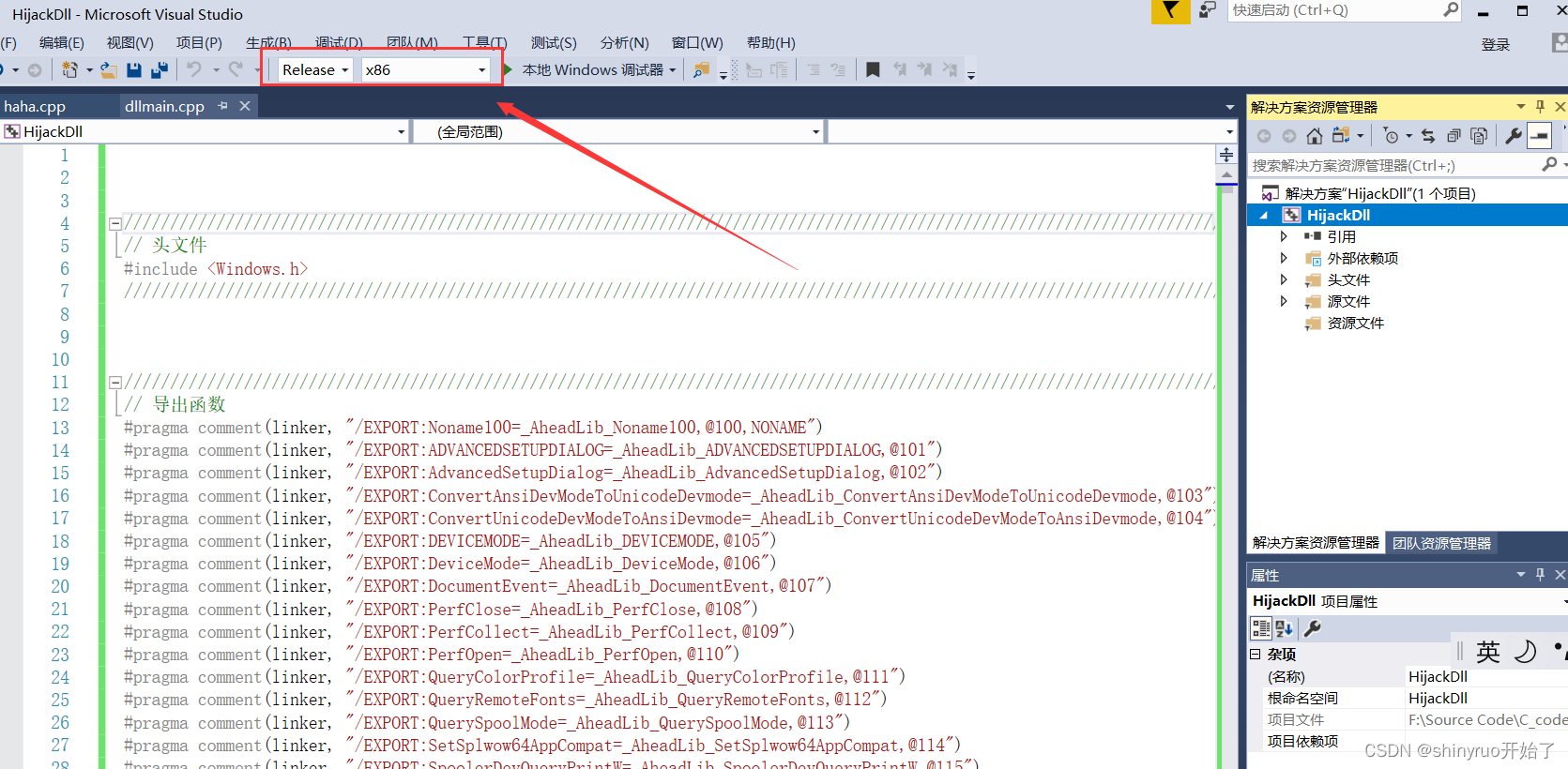Click the Collapse All icon in Solution Explorer
Viewport: 1568px width, 769px height.
click(x=1454, y=136)
